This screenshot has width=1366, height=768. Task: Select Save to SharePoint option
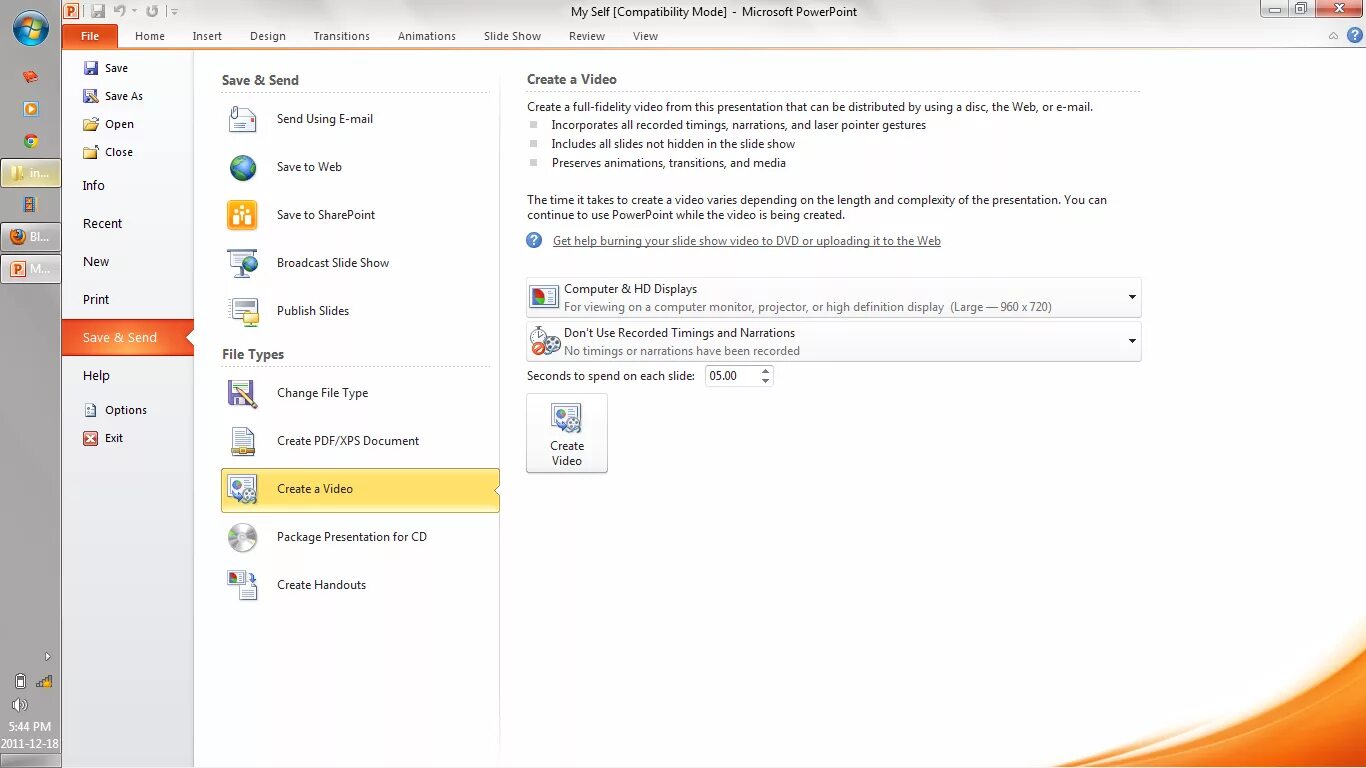[x=360, y=215]
